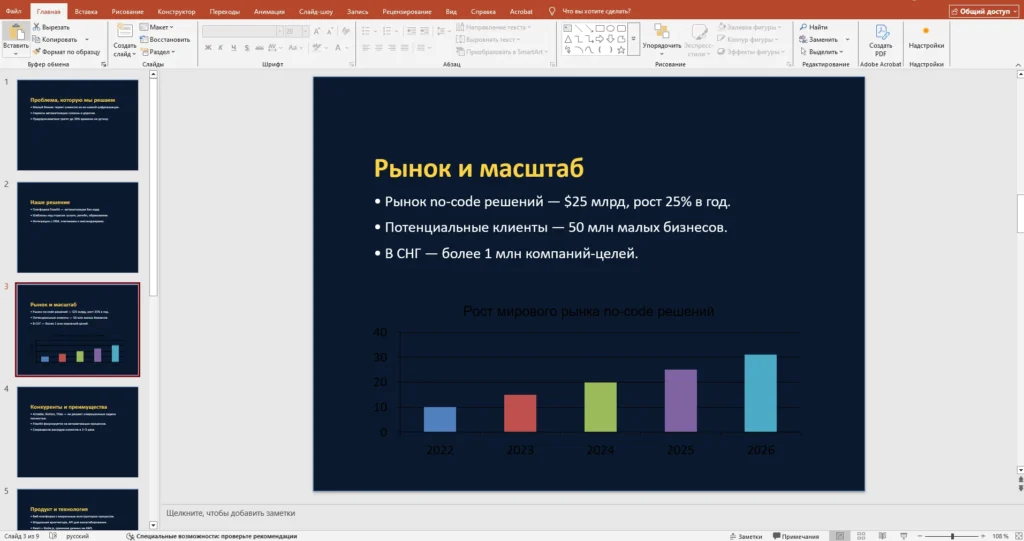This screenshot has height=541, width=1024.
Task: Click notes area Щелкните, чтобы добавить заметки
Action: (231, 513)
